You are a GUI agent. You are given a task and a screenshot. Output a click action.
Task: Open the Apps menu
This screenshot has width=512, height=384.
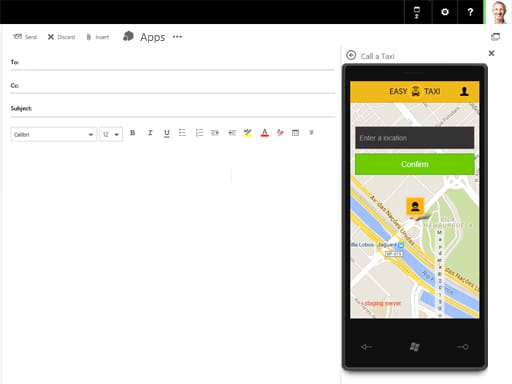144,37
